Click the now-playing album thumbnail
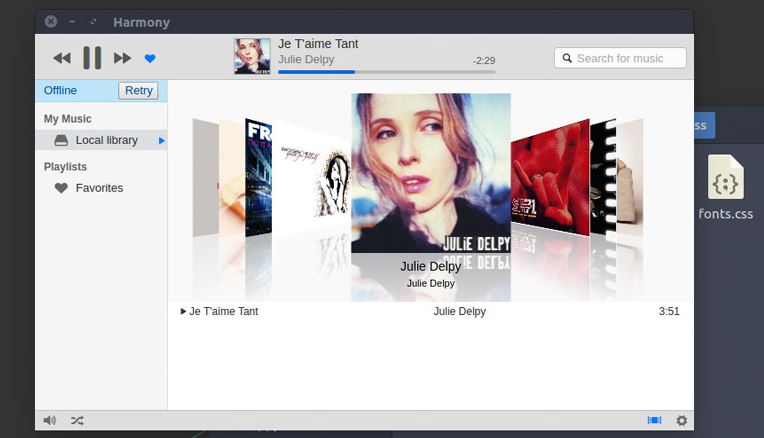764x438 pixels. tap(252, 57)
